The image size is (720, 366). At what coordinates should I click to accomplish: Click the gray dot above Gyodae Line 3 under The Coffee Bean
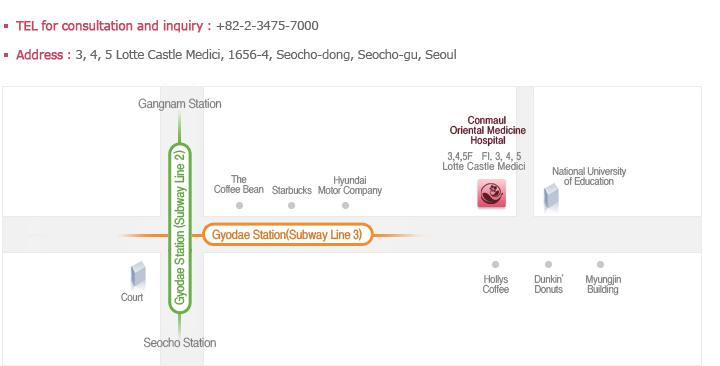click(x=239, y=206)
